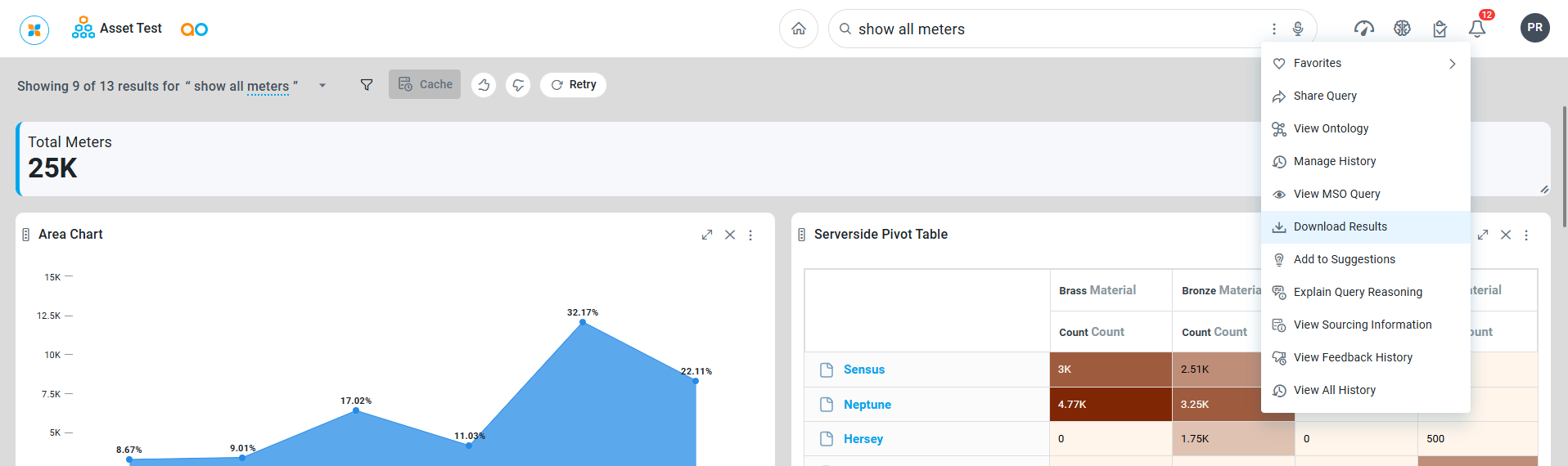
Task: Select View MSO Query option
Action: click(1336, 195)
